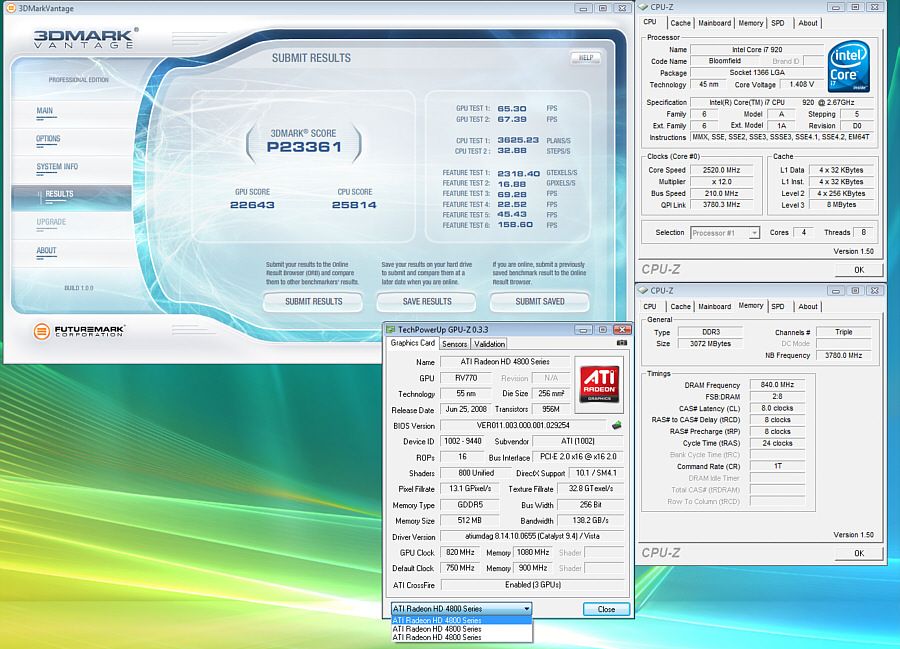Screen dimensions: 900x649
Task: Switch to Graphics Card tab in GPU-Z
Action: coord(413,343)
